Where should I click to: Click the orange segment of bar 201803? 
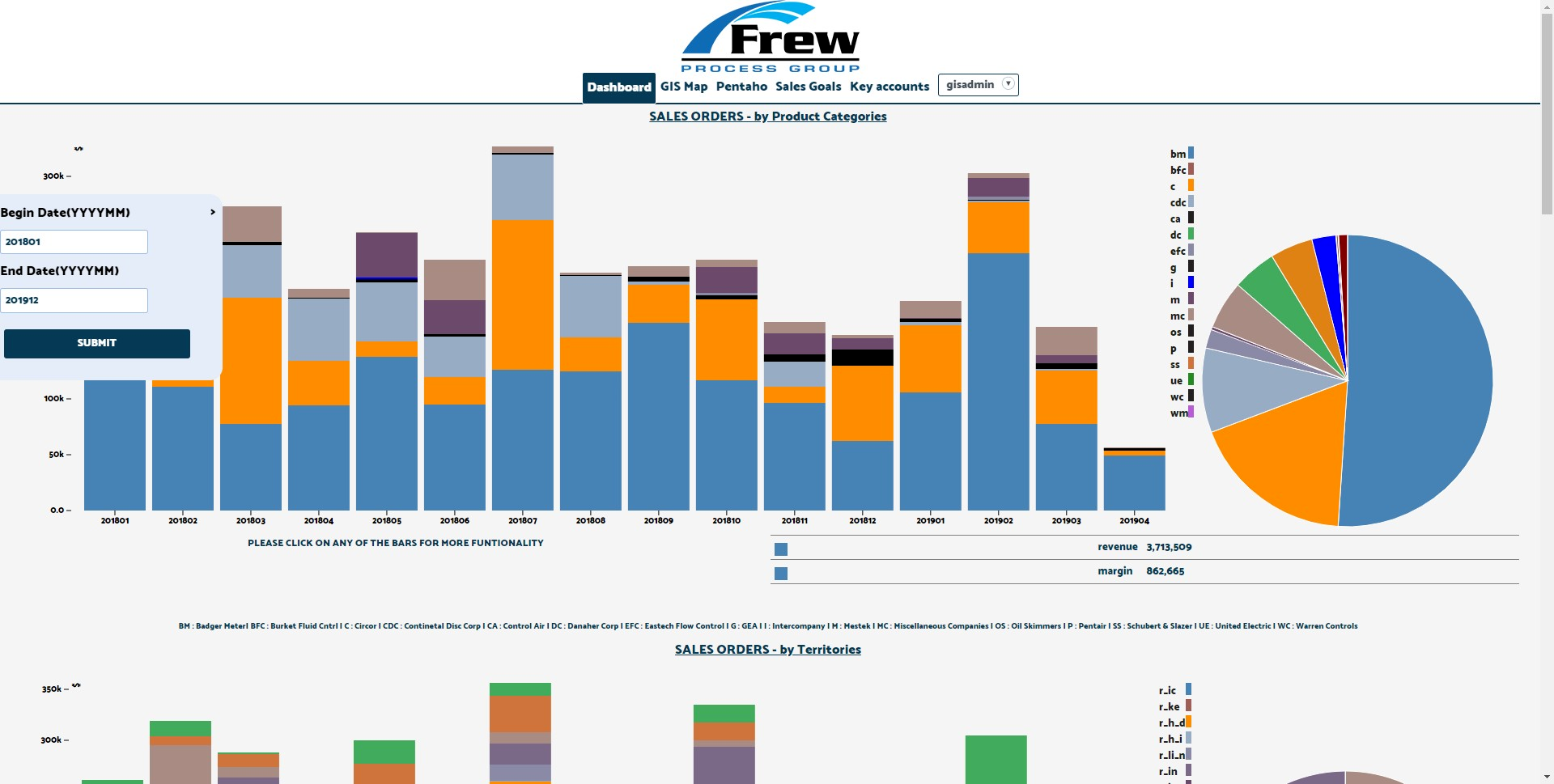(x=251, y=361)
